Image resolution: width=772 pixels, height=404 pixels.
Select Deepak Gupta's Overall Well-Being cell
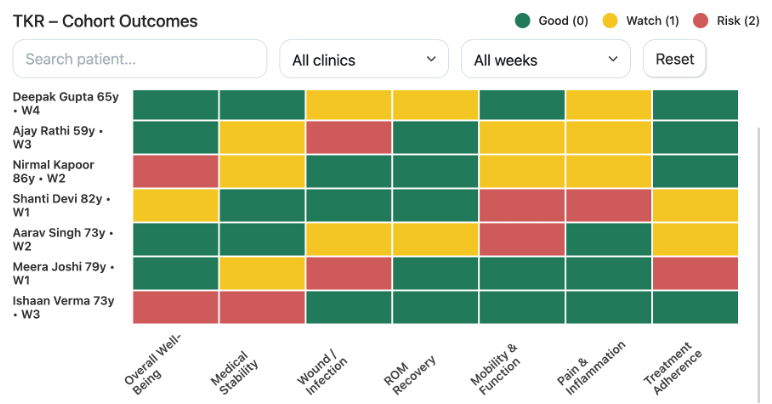coord(176,105)
